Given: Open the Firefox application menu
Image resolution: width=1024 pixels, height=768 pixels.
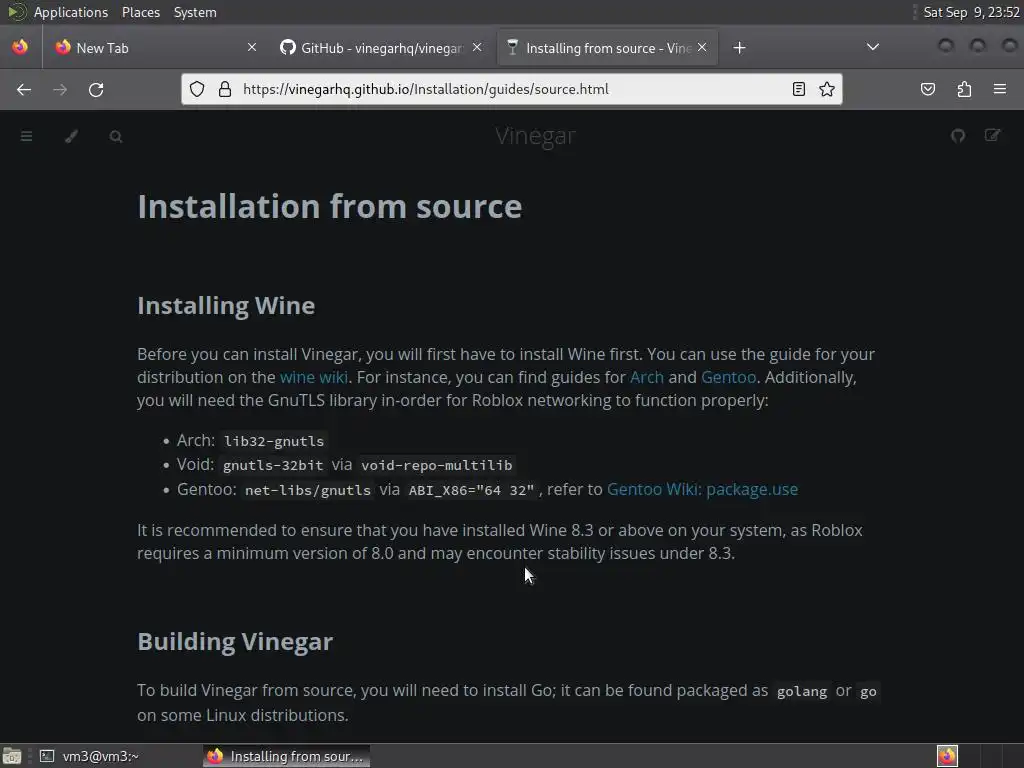Looking at the screenshot, I should (x=999, y=89).
